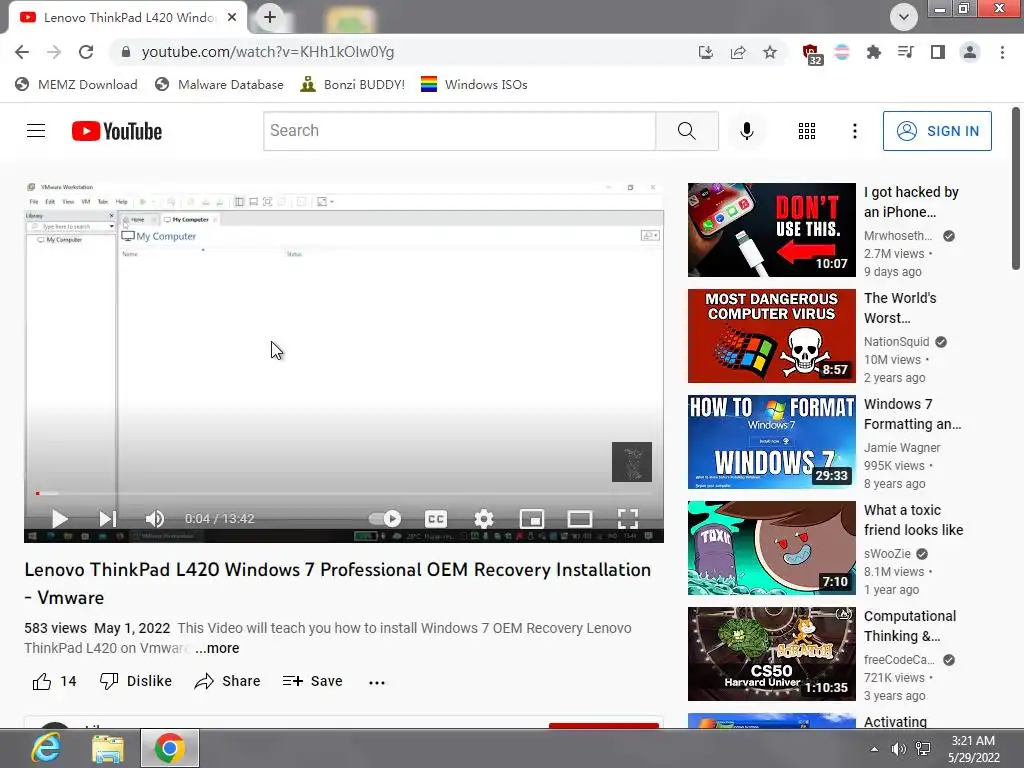Click the search magnifier button
1024x768 pixels.
pyautogui.click(x=686, y=131)
